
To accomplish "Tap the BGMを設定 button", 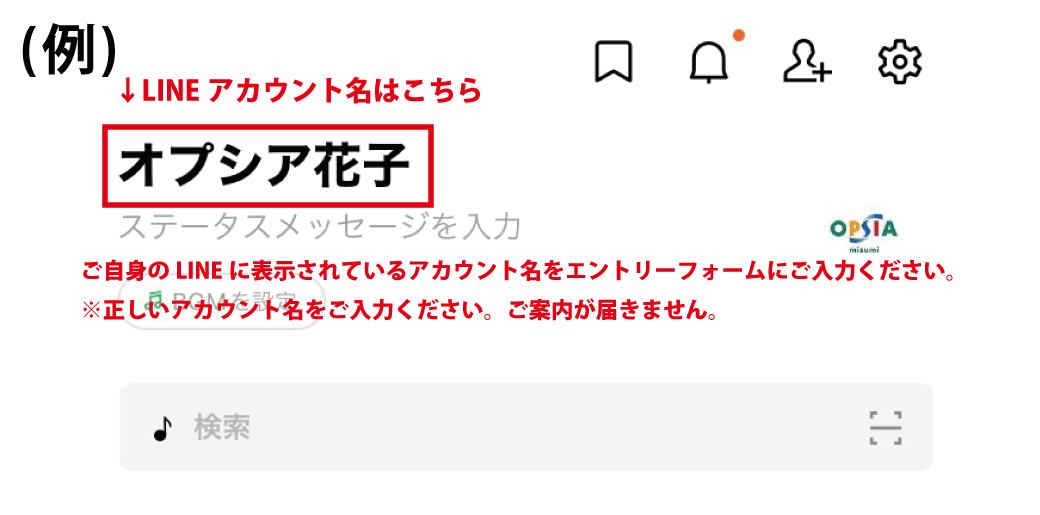I will point(222,302).
